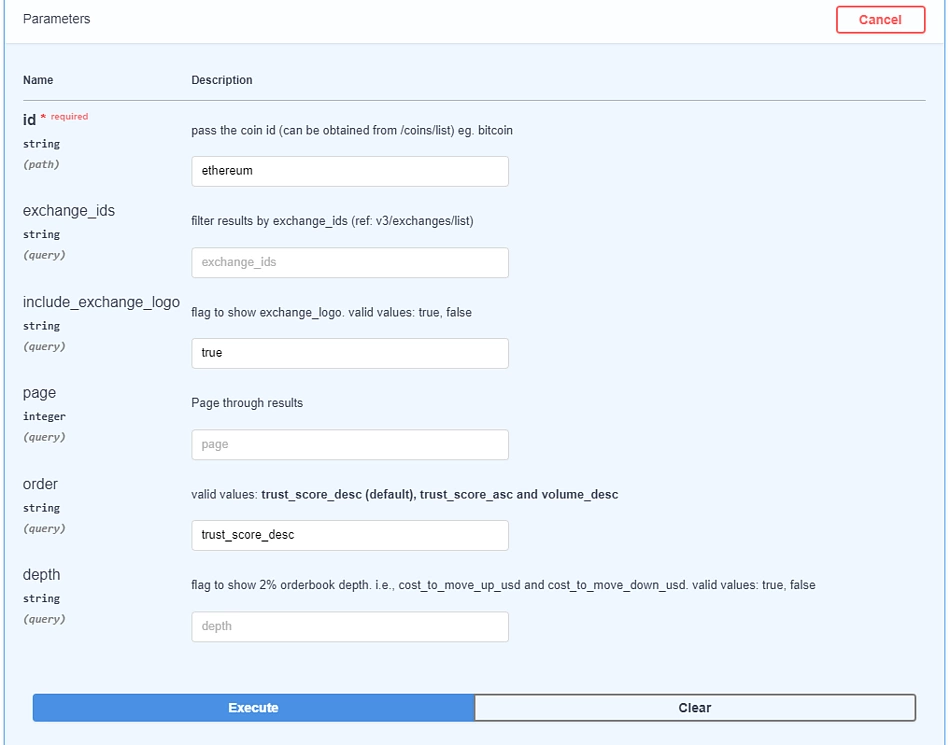Click the blue Execute button
Screen dimensions: 950x745
(x=253, y=707)
